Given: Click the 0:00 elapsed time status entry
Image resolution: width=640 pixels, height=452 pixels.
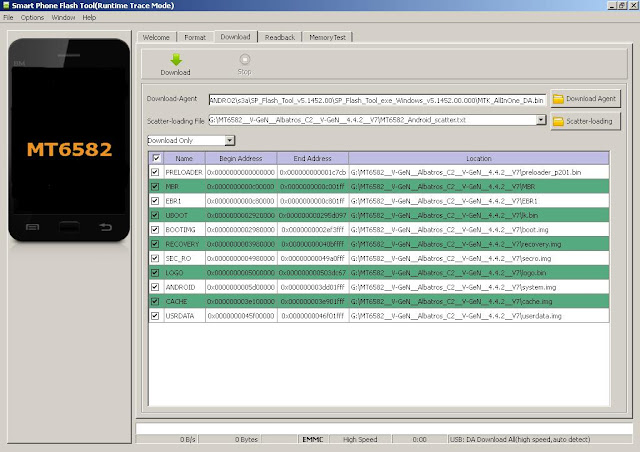Looking at the screenshot, I should click(419, 439).
